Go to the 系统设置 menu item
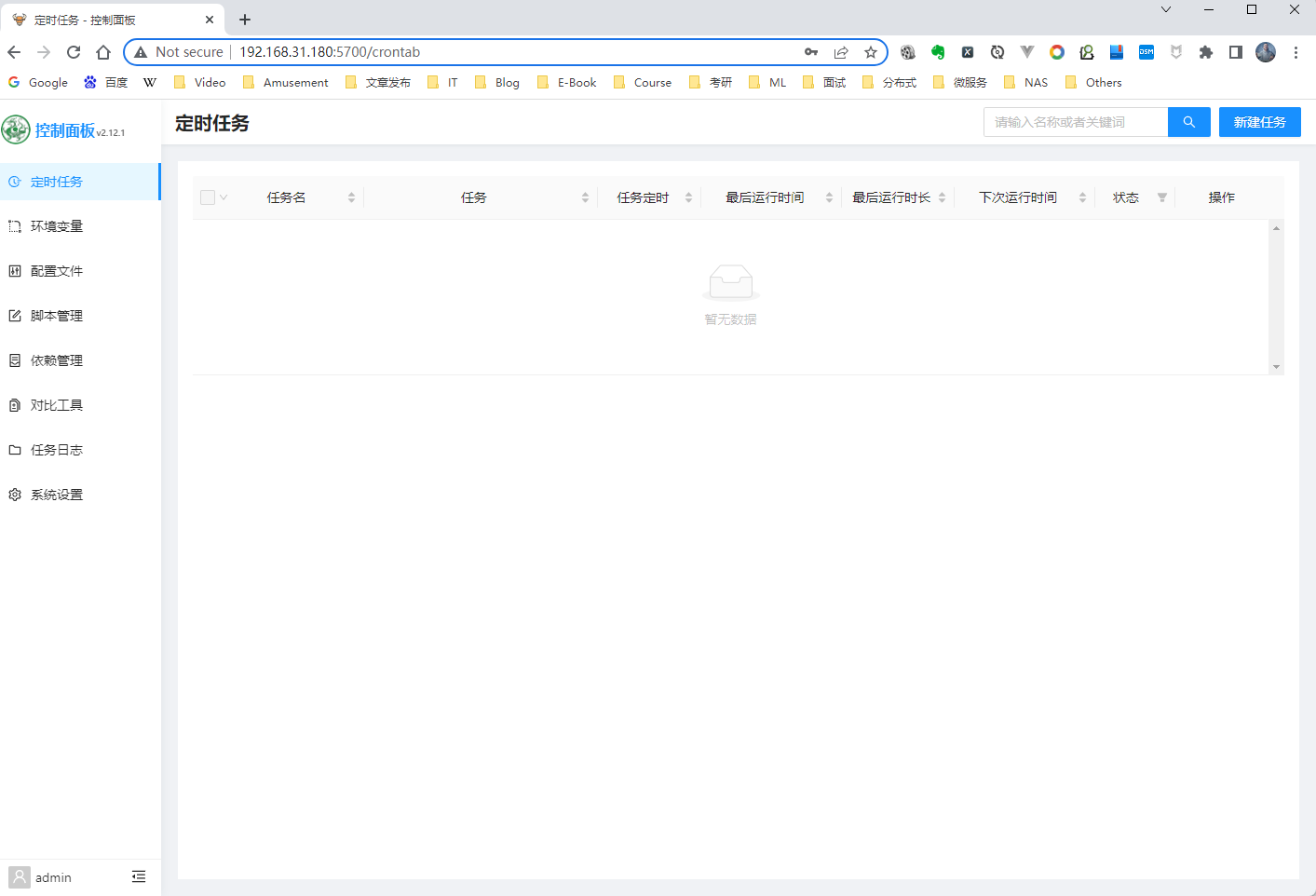 (57, 495)
